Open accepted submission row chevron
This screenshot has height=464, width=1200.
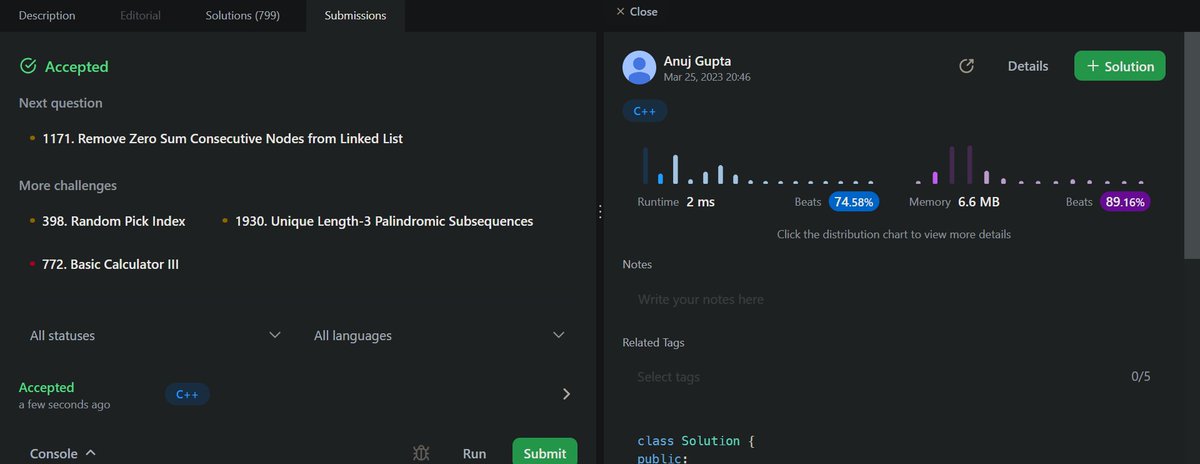566,394
